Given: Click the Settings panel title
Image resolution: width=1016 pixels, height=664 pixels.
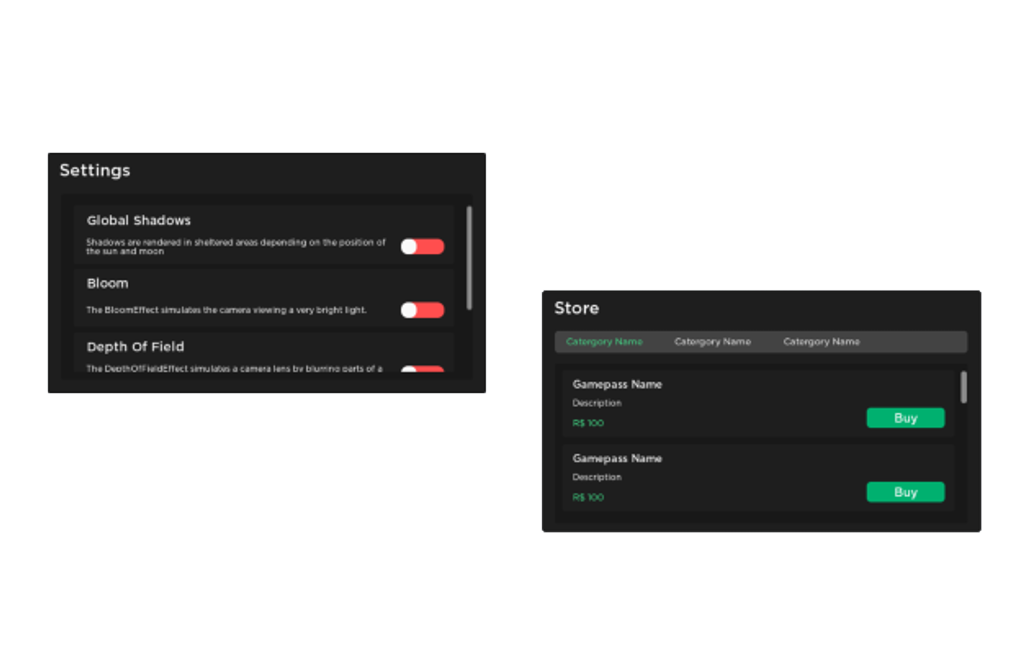Looking at the screenshot, I should [95, 170].
